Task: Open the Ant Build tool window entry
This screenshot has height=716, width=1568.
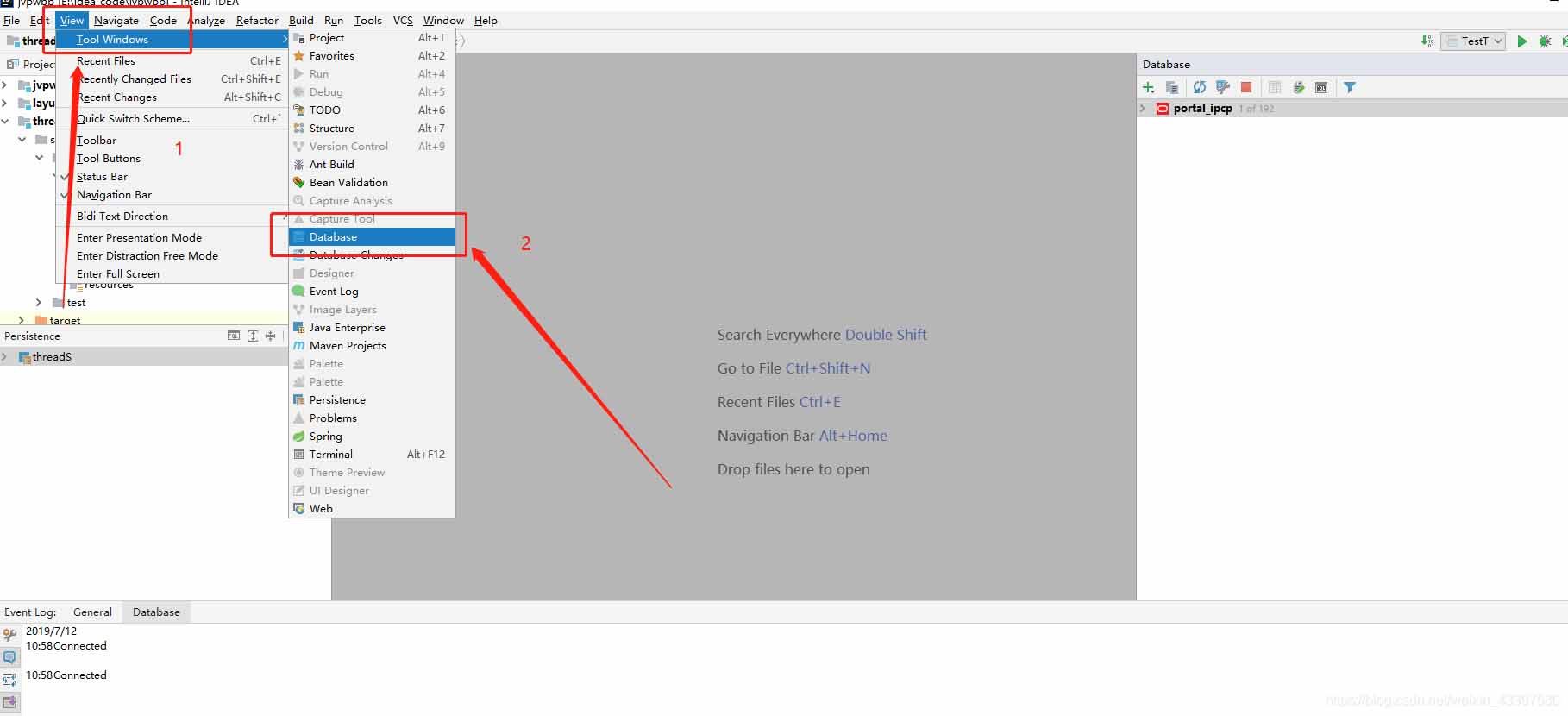Action: [x=372, y=165]
